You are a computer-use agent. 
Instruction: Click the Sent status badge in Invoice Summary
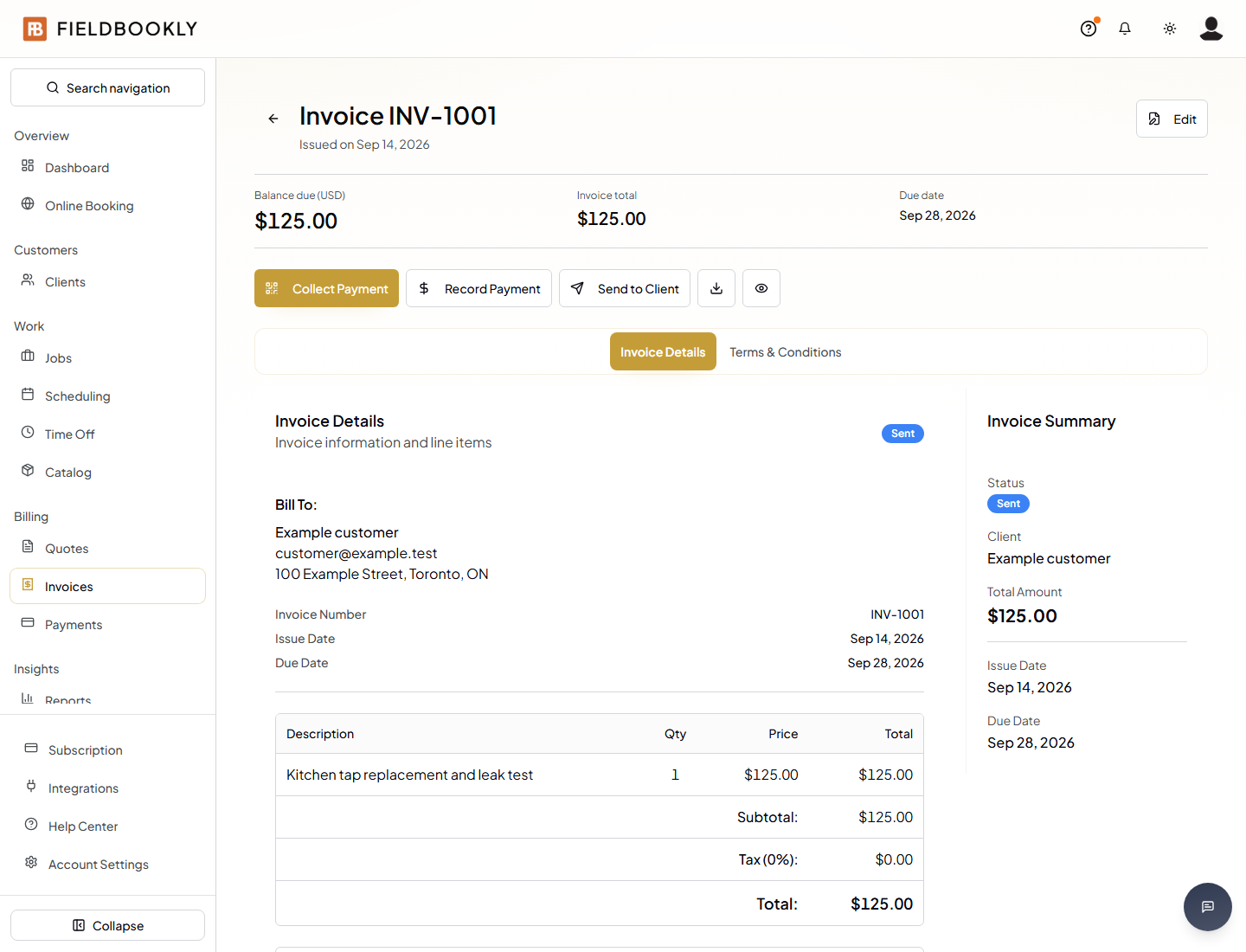pyautogui.click(x=1008, y=504)
